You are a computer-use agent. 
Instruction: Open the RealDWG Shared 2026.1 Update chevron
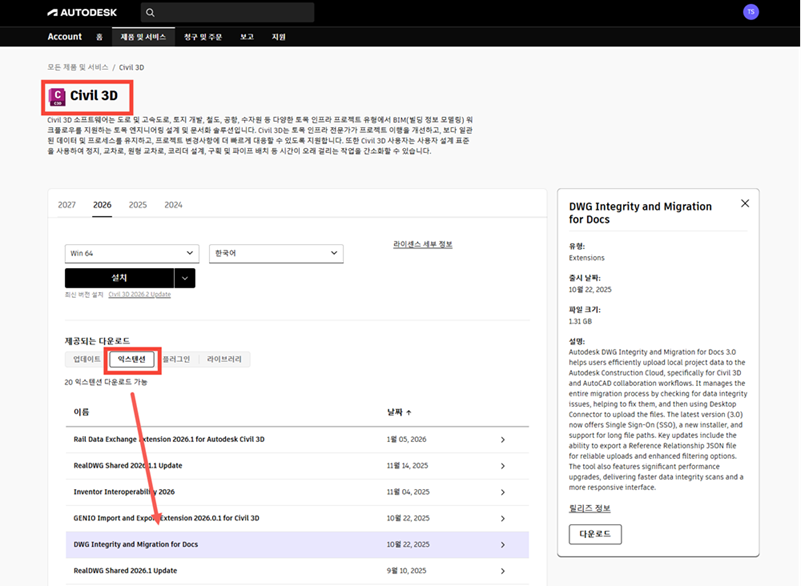click(503, 571)
